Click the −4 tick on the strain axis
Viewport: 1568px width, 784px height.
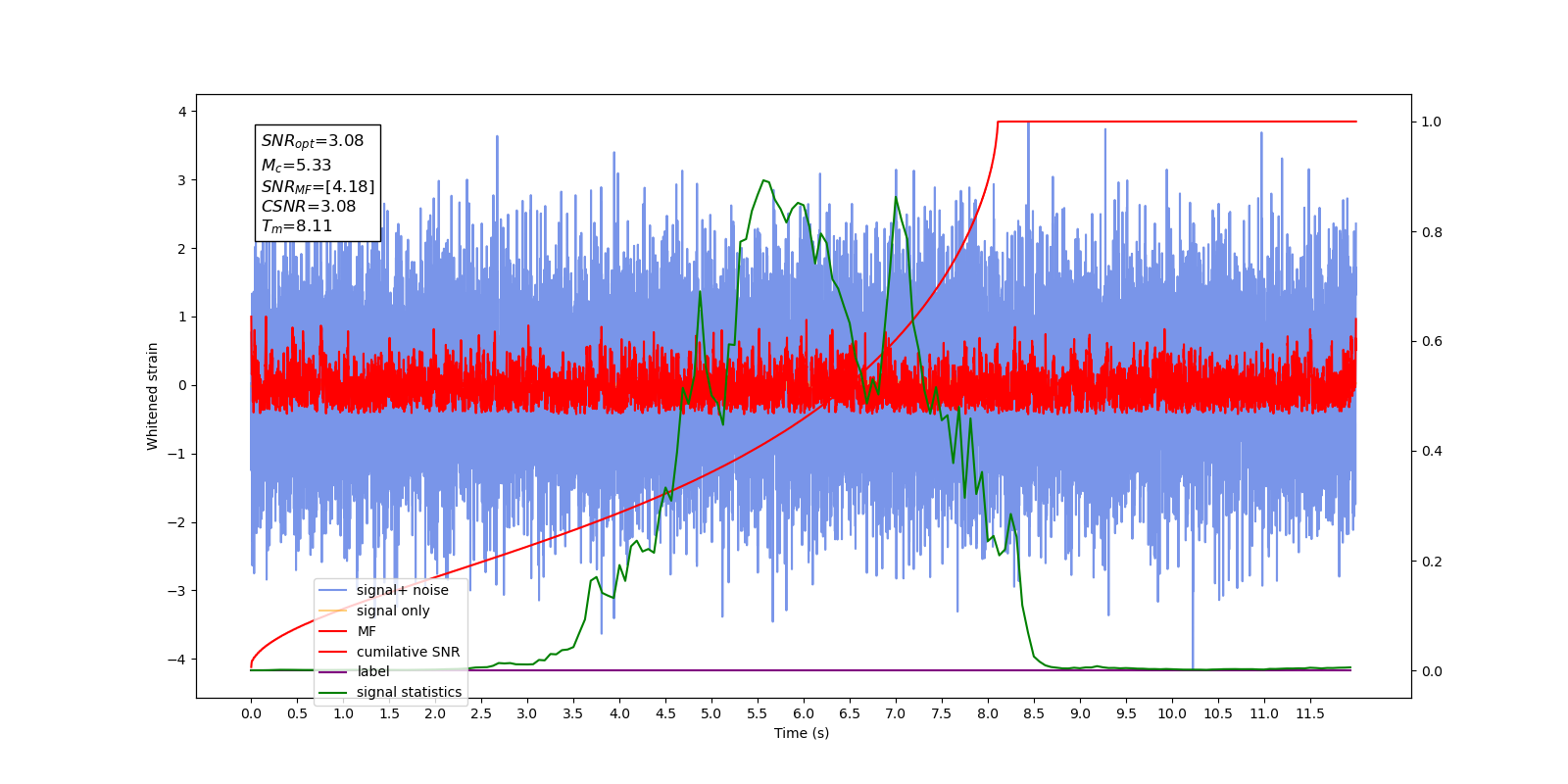click(x=176, y=659)
